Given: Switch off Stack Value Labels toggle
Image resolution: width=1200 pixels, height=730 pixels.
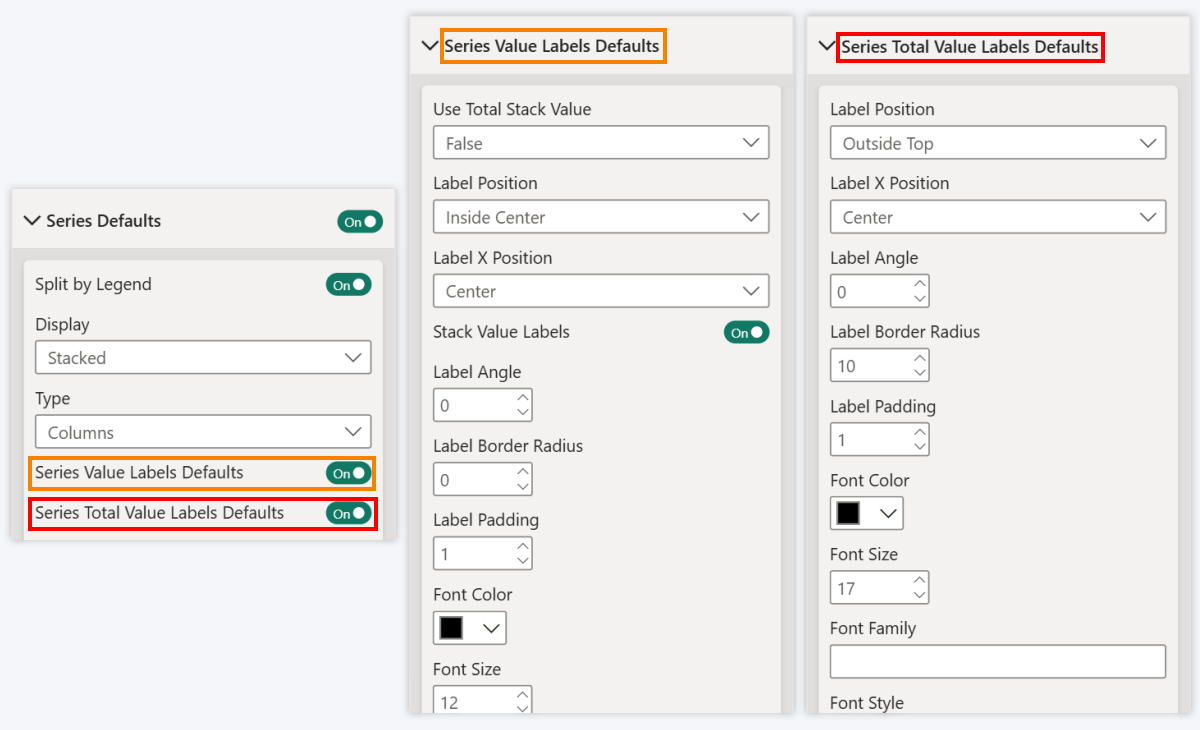Looking at the screenshot, I should pyautogui.click(x=746, y=333).
